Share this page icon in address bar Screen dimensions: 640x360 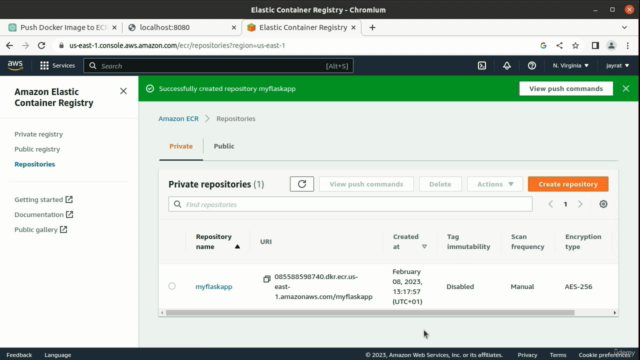click(x=559, y=45)
